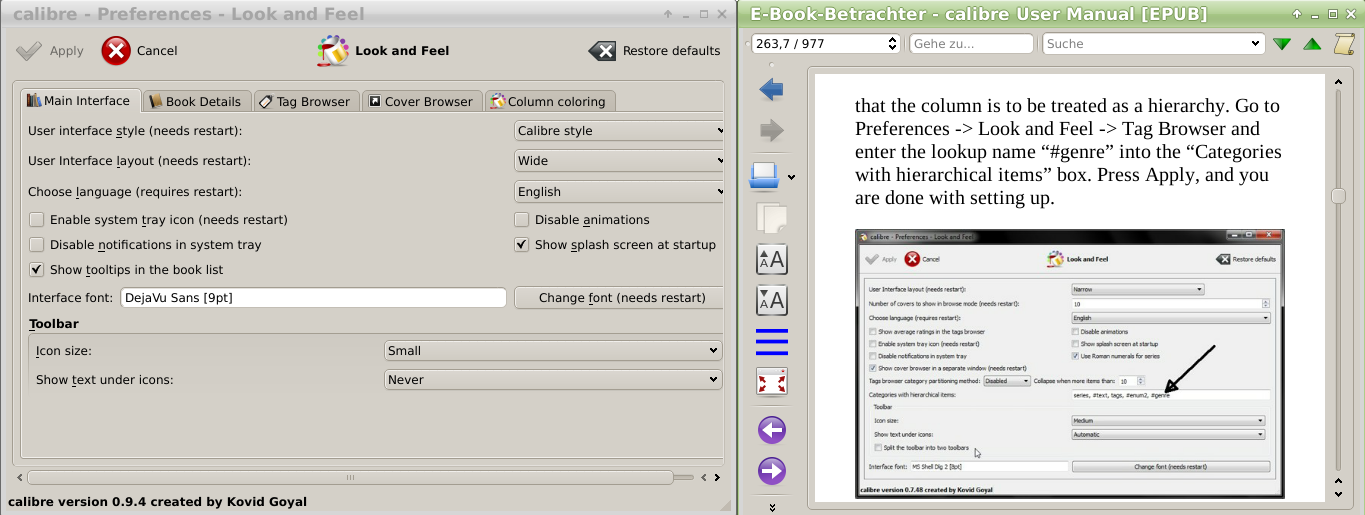Expand more viewer toolbar items chevron
This screenshot has width=1365, height=515.
(772, 507)
